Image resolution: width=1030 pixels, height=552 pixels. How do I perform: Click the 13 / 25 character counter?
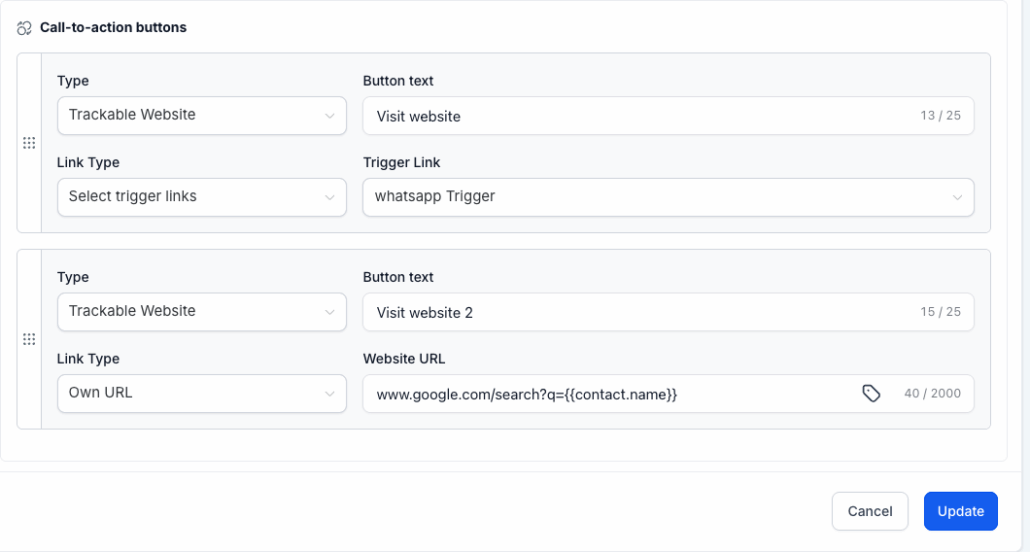[940, 116]
